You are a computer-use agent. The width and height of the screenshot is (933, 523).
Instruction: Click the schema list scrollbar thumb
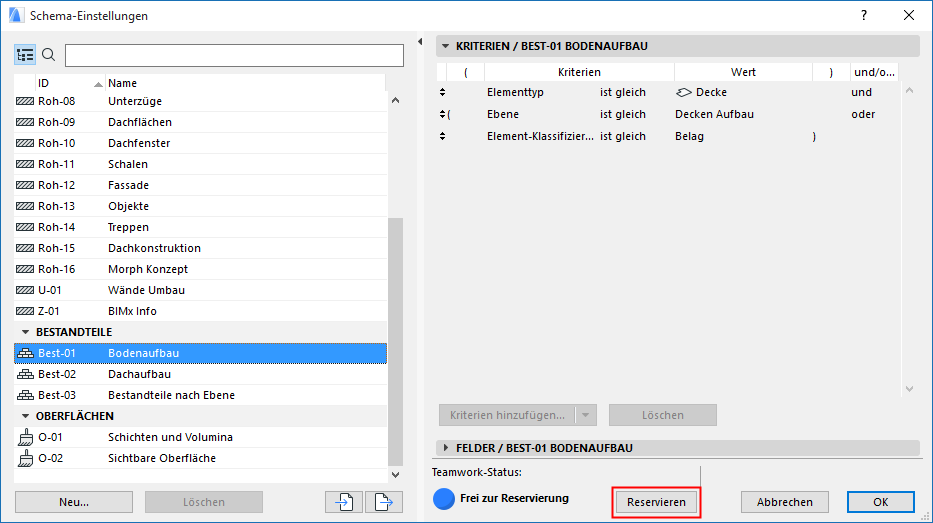[396, 342]
